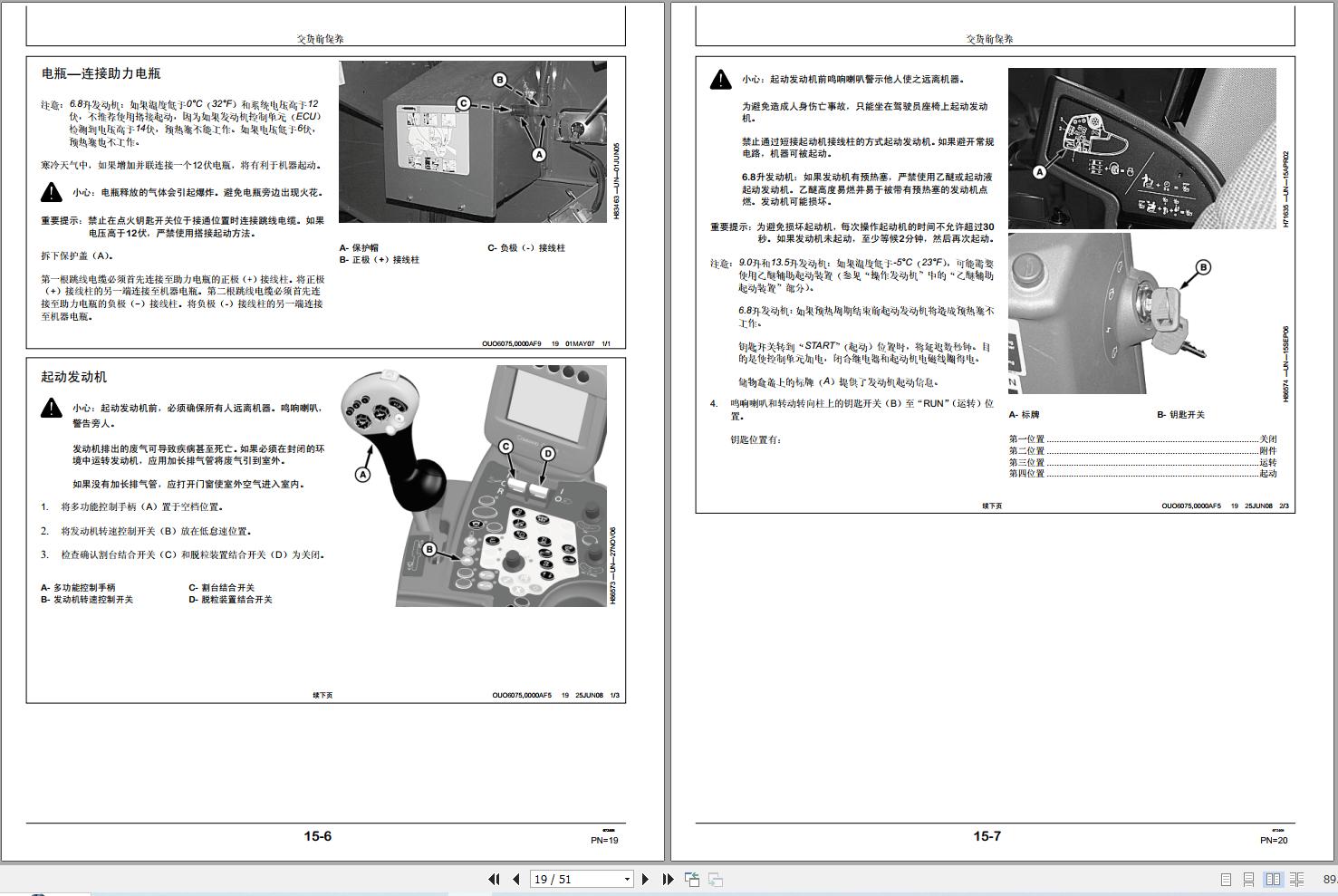
Task: Go to the previous page
Action: click(x=516, y=879)
